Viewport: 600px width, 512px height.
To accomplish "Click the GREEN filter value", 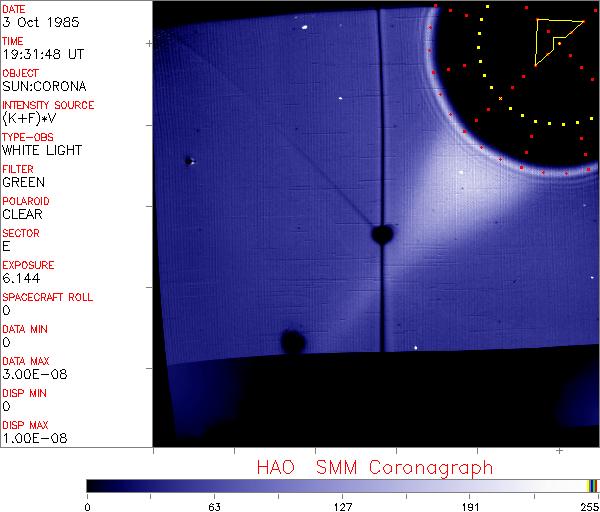I will [24, 182].
